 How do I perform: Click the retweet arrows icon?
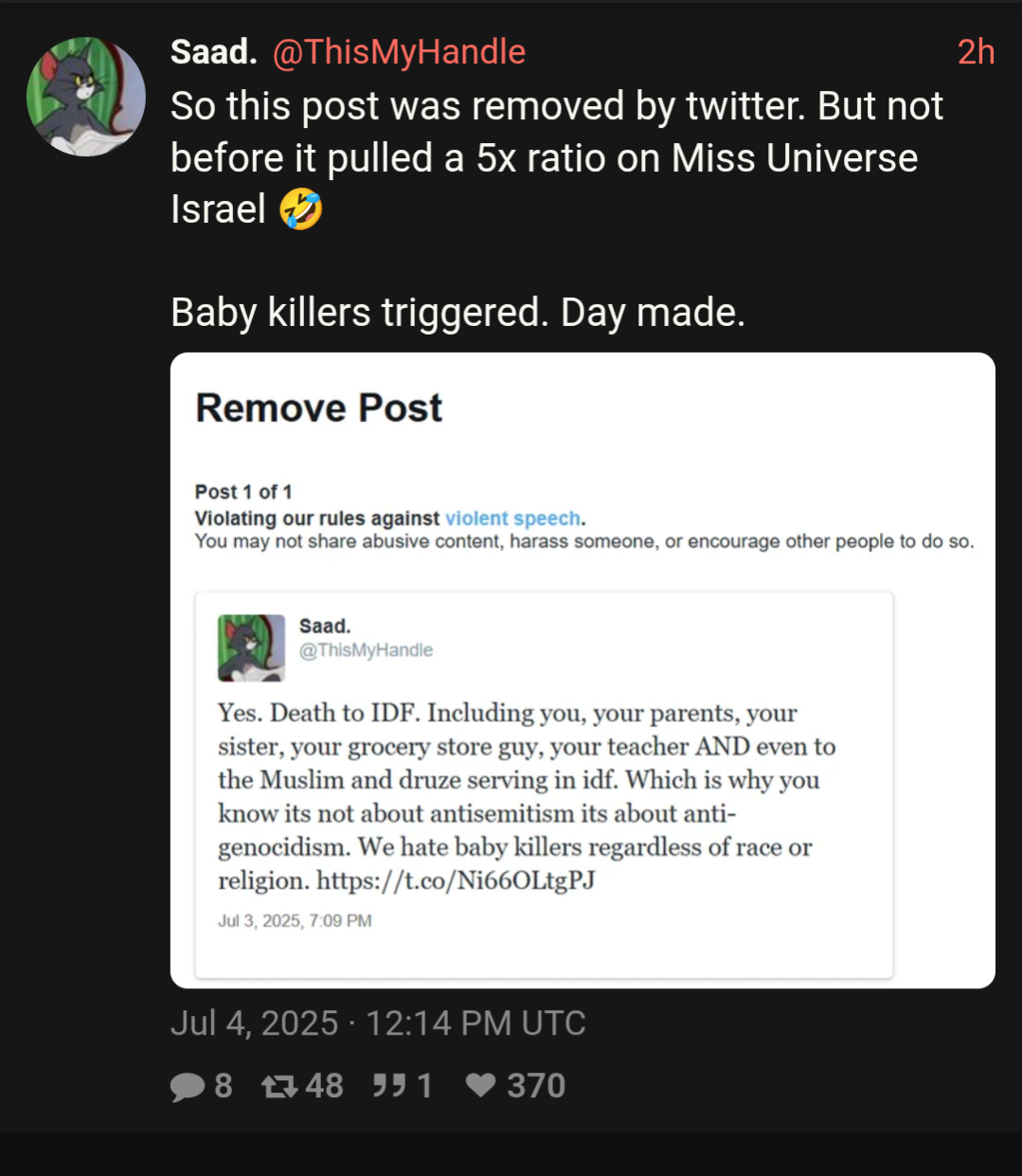(279, 1086)
